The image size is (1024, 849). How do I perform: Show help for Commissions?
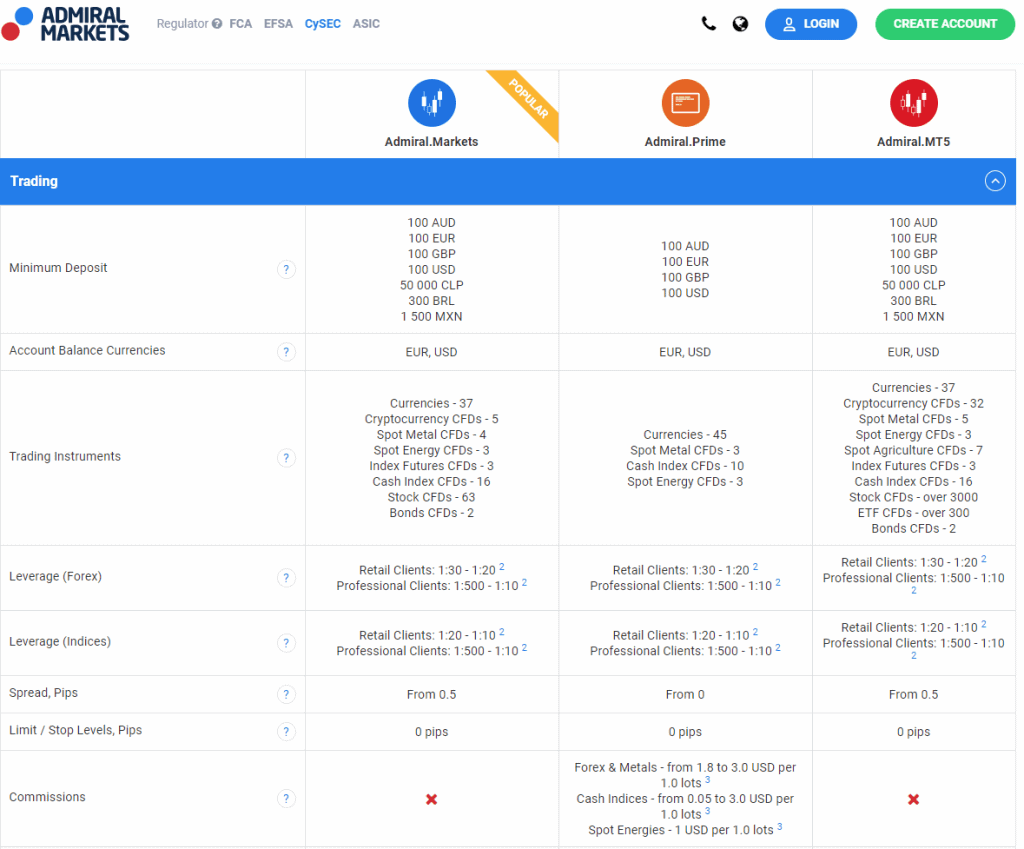[286, 799]
